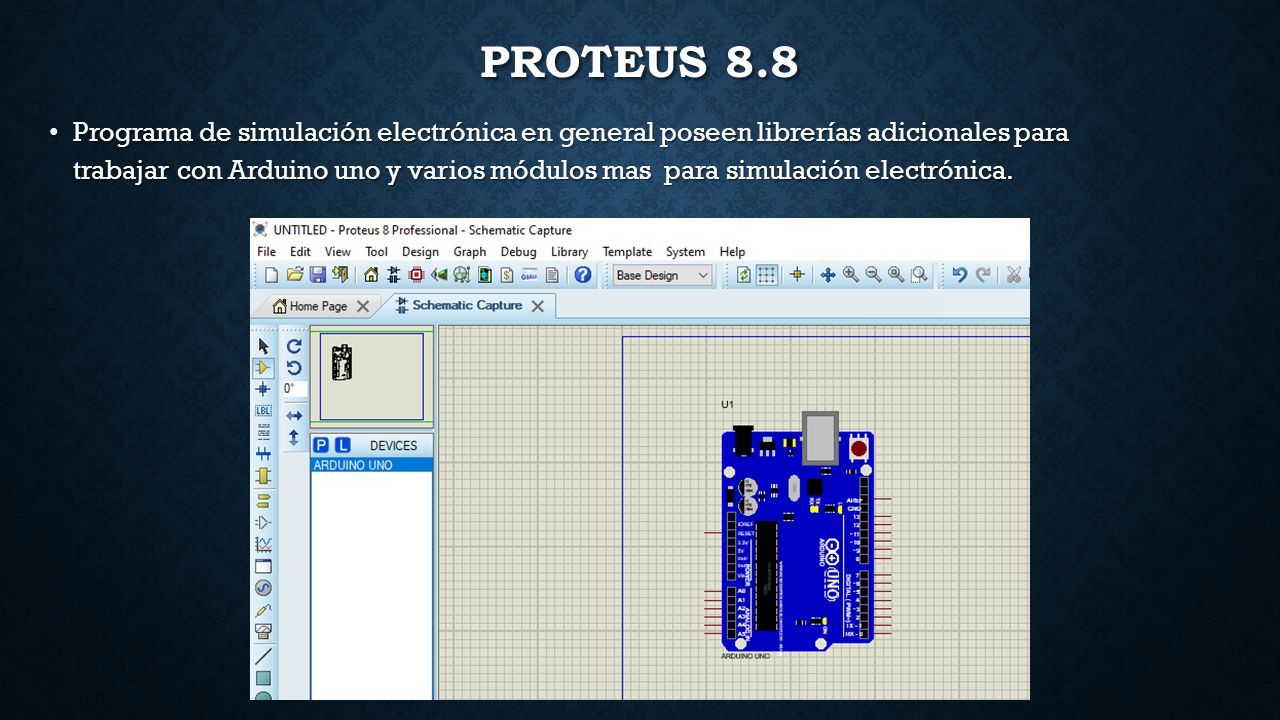The height and width of the screenshot is (720, 1280).
Task: Open the 3D Visualizer toolbar icon
Action: (438, 275)
